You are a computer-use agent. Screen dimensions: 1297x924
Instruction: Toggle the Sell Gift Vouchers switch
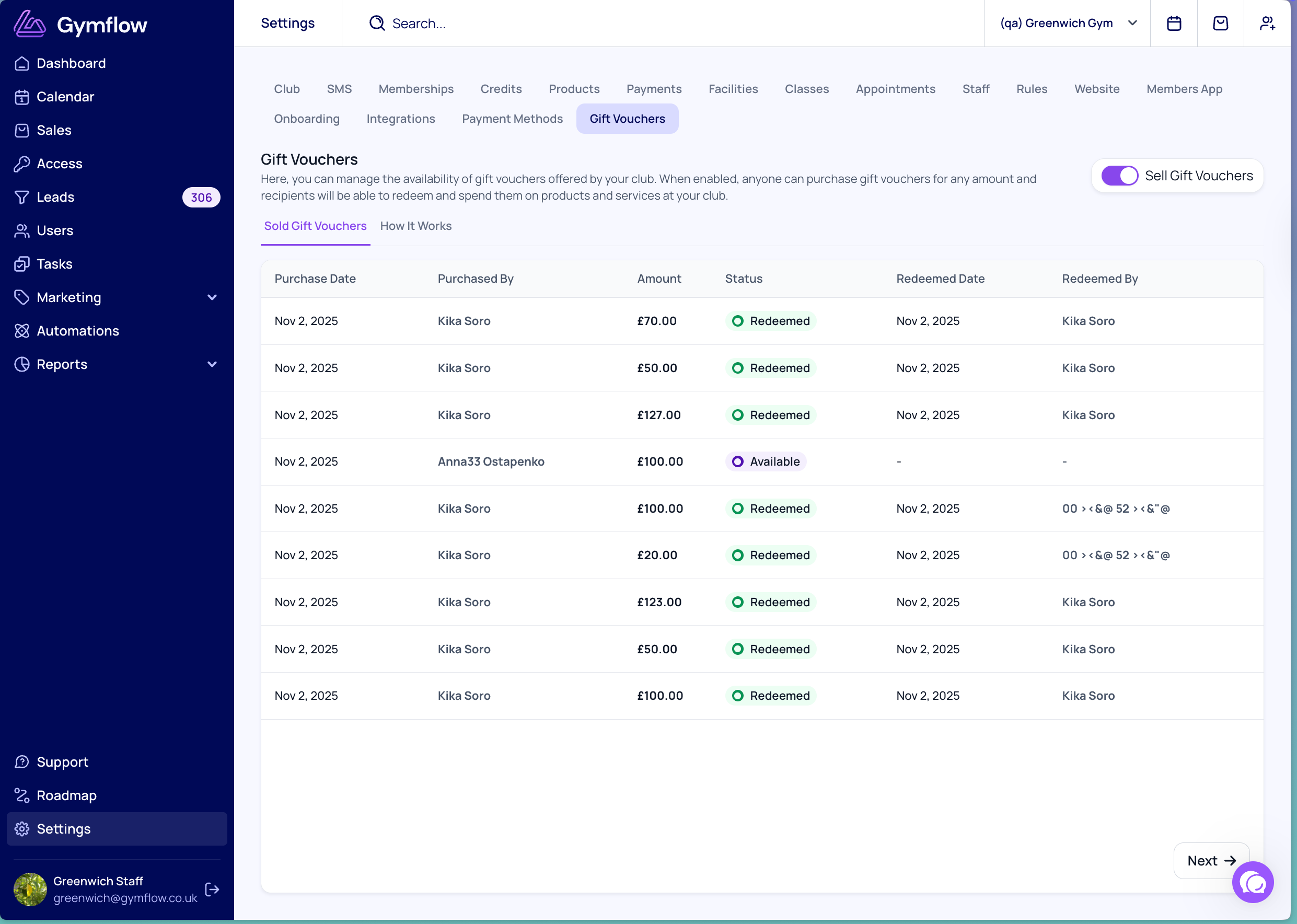pos(1119,176)
